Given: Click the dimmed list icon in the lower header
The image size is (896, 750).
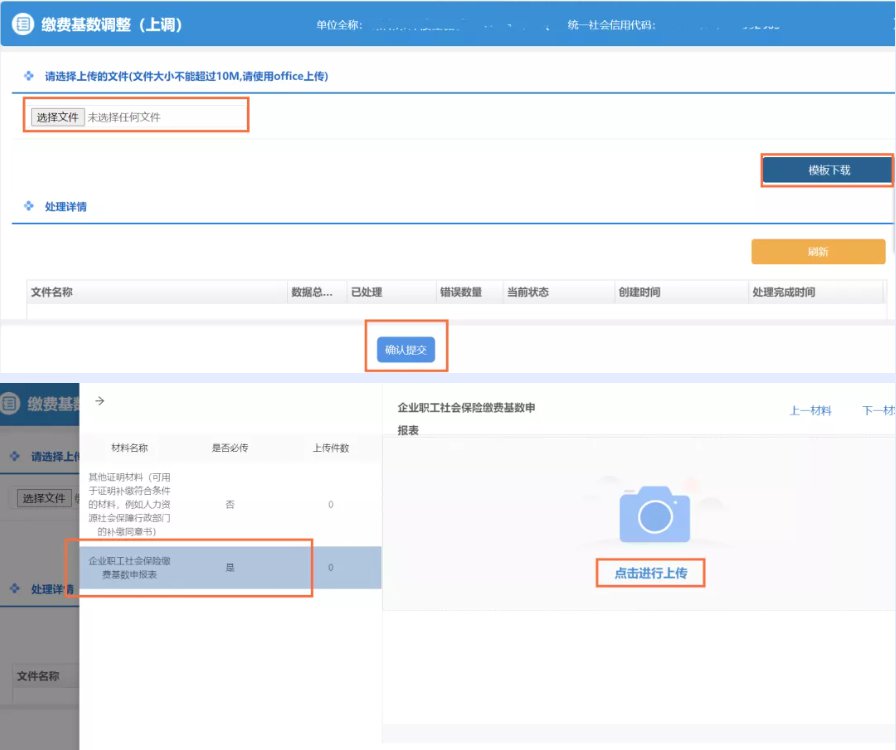Looking at the screenshot, I should tap(10, 404).
